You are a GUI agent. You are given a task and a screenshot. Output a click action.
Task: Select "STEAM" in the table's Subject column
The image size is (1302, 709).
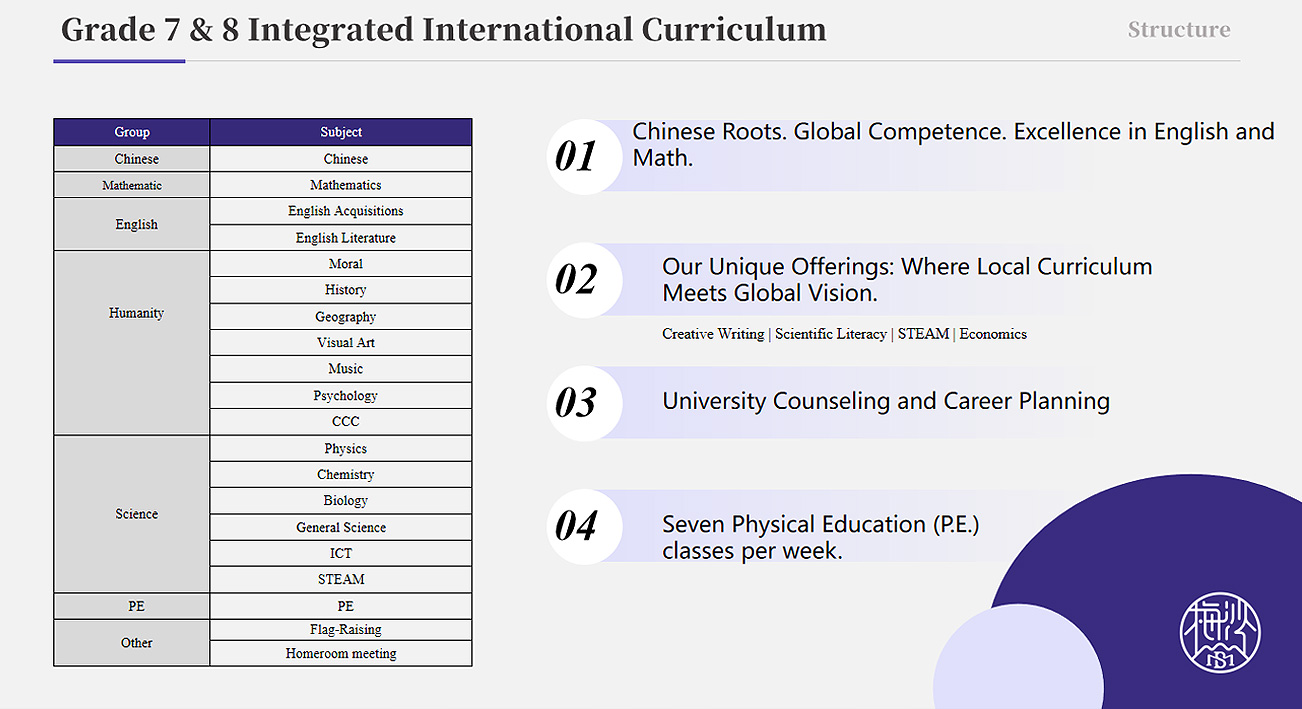tap(341, 579)
